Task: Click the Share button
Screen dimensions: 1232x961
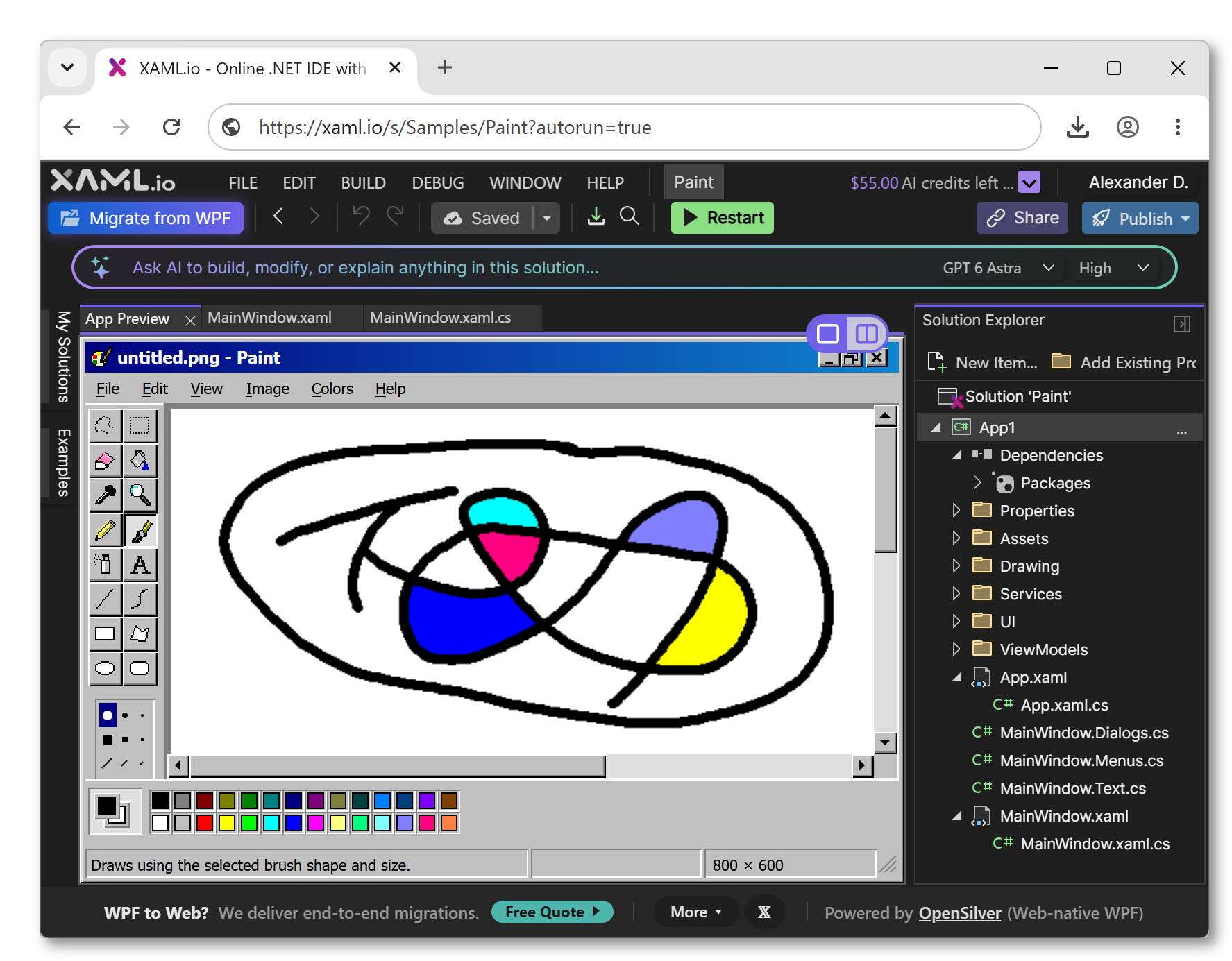Action: click(x=1022, y=218)
